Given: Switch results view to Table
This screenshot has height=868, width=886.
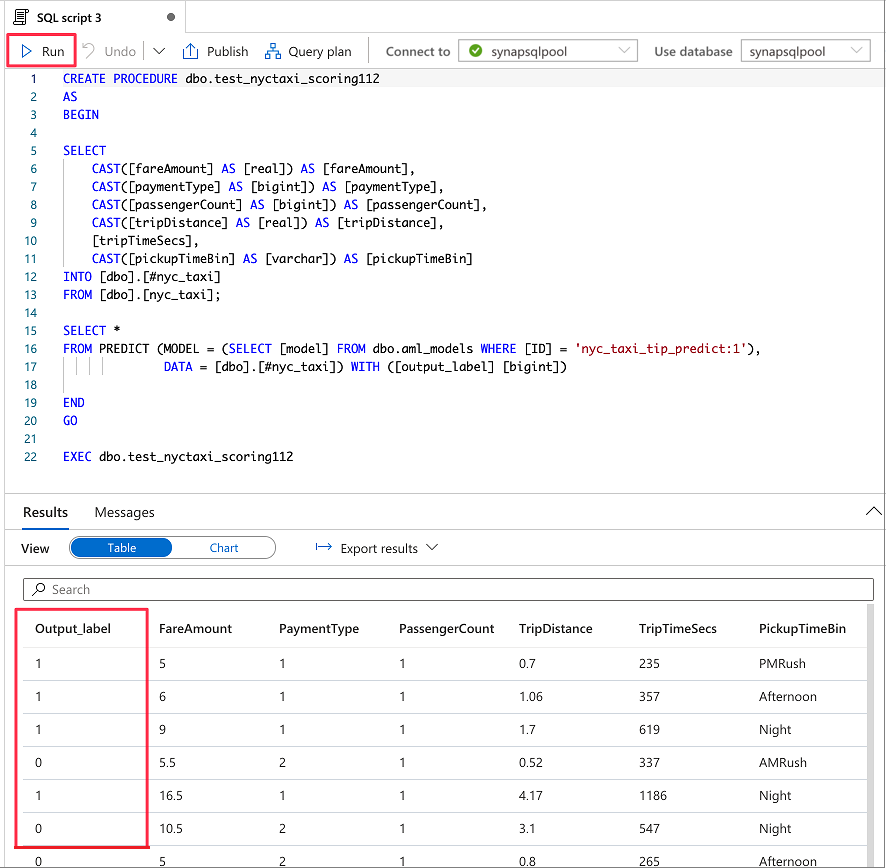Looking at the screenshot, I should [x=121, y=548].
